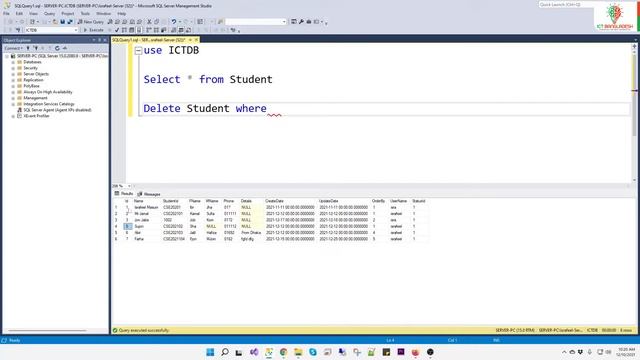Expand the PolyBase folder
The width and height of the screenshot is (640, 360).
point(13,86)
